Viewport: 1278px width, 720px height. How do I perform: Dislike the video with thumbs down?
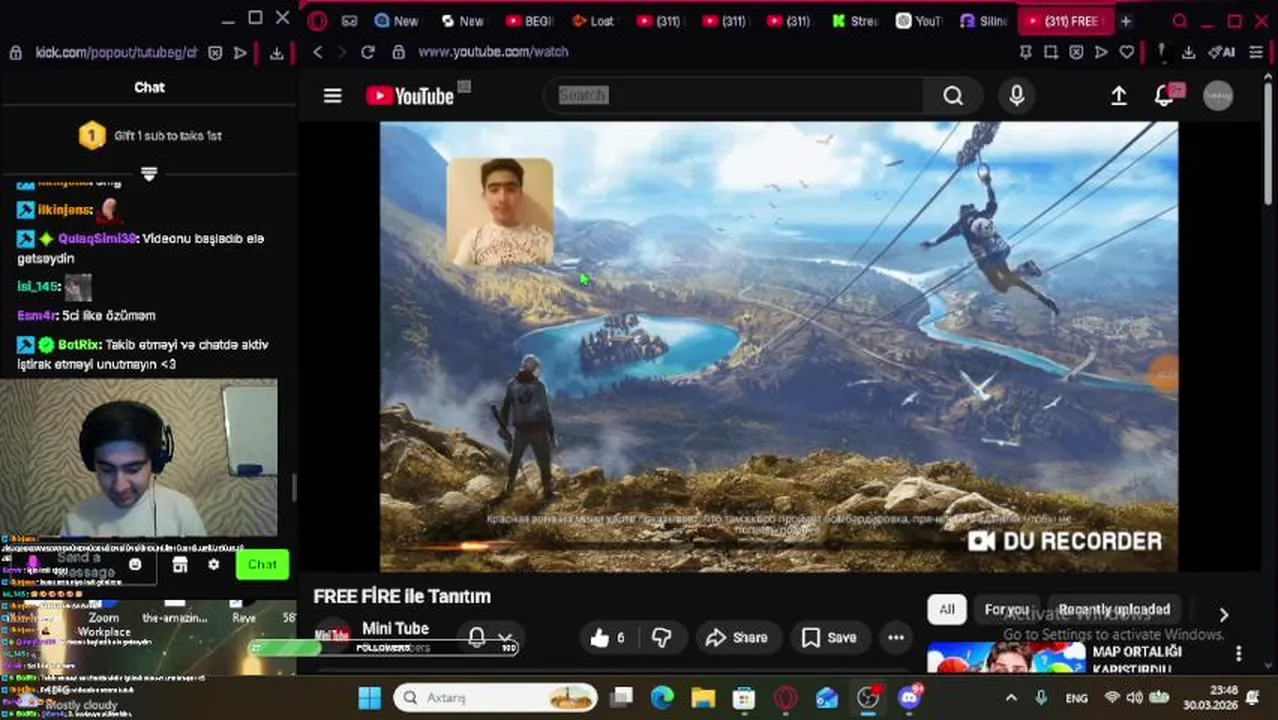coord(661,637)
